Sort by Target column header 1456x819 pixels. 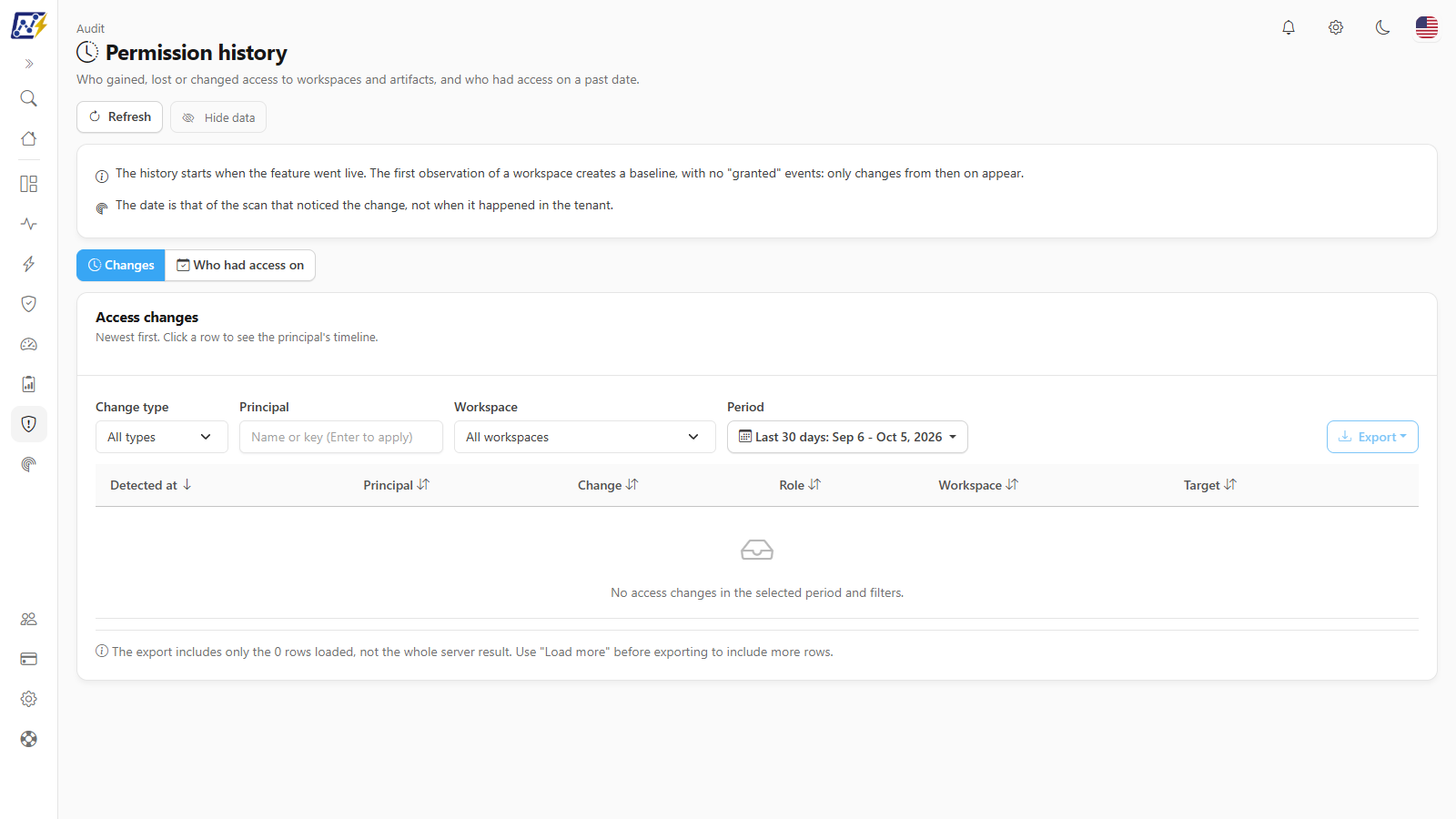[x=1209, y=485]
